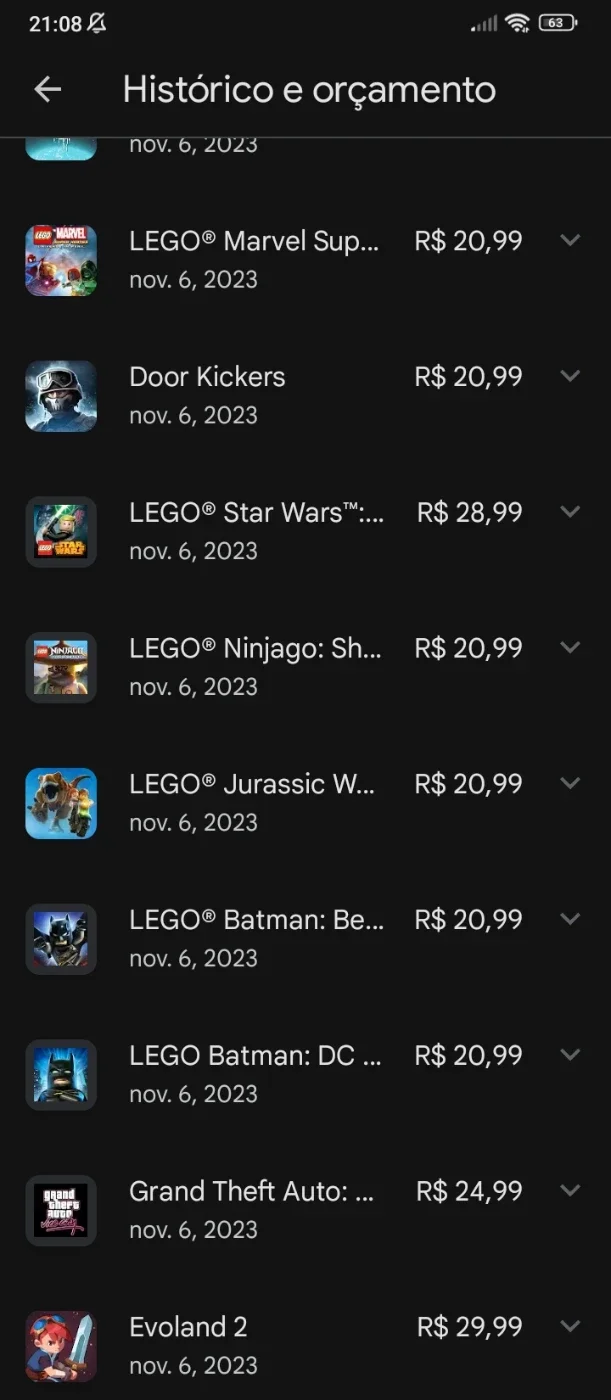Tap the LEGO Ninjago app icon
This screenshot has height=1400, width=611.
pos(61,667)
